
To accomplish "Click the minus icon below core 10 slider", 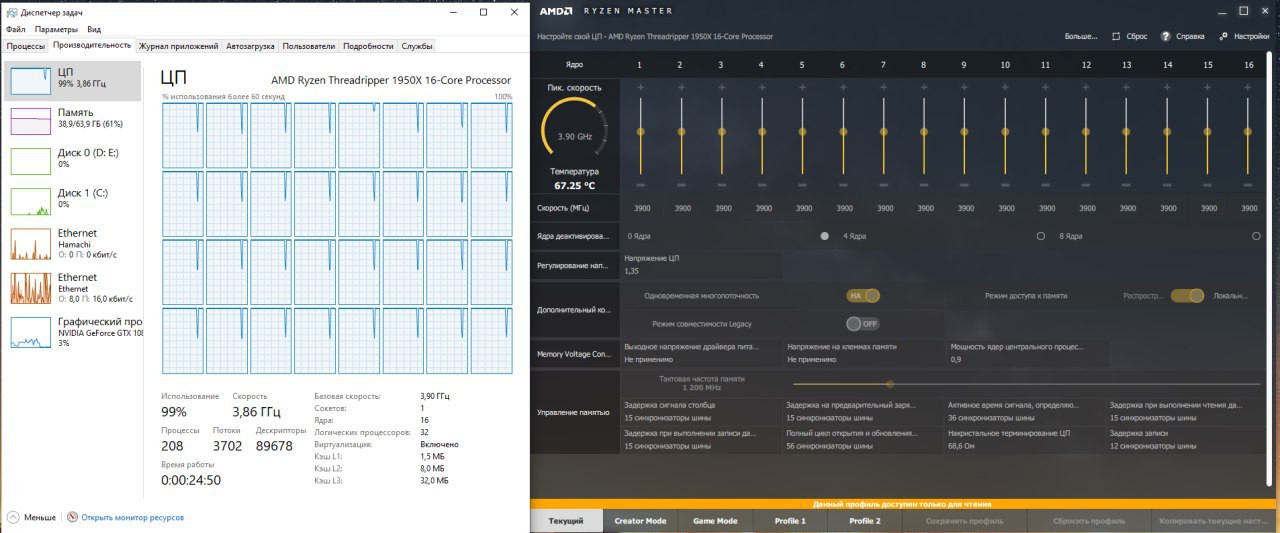I will [x=1005, y=185].
